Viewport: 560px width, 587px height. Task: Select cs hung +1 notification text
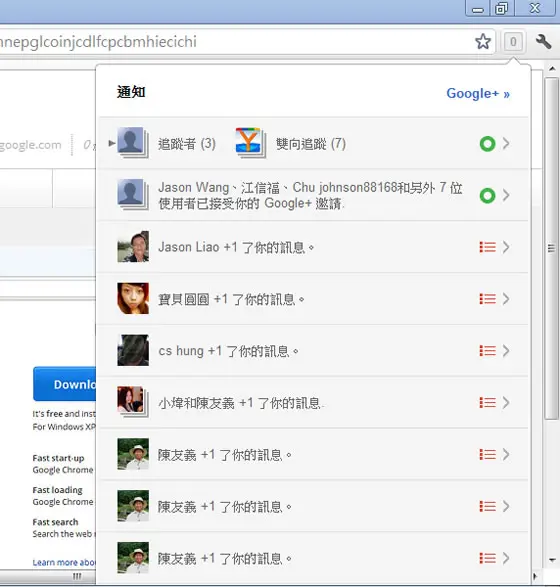click(x=228, y=351)
